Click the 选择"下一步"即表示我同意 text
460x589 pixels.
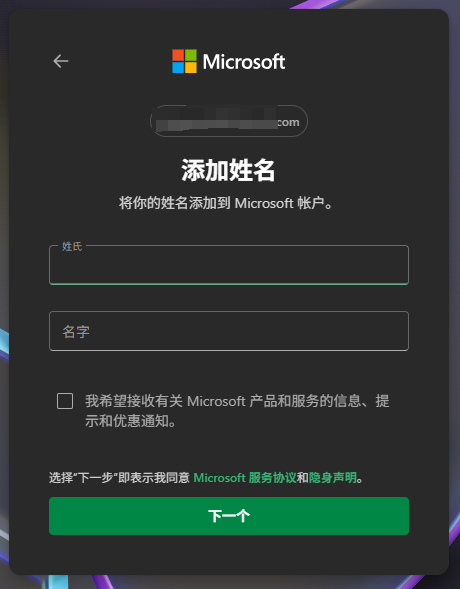119,478
